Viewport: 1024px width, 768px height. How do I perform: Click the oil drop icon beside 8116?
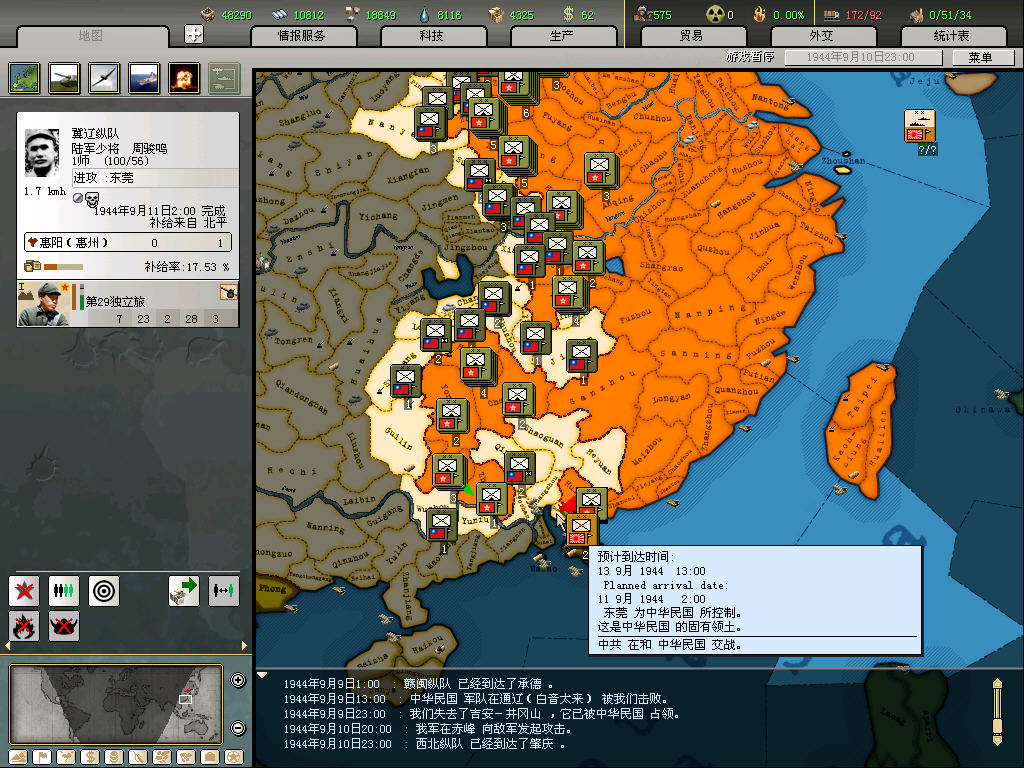424,14
